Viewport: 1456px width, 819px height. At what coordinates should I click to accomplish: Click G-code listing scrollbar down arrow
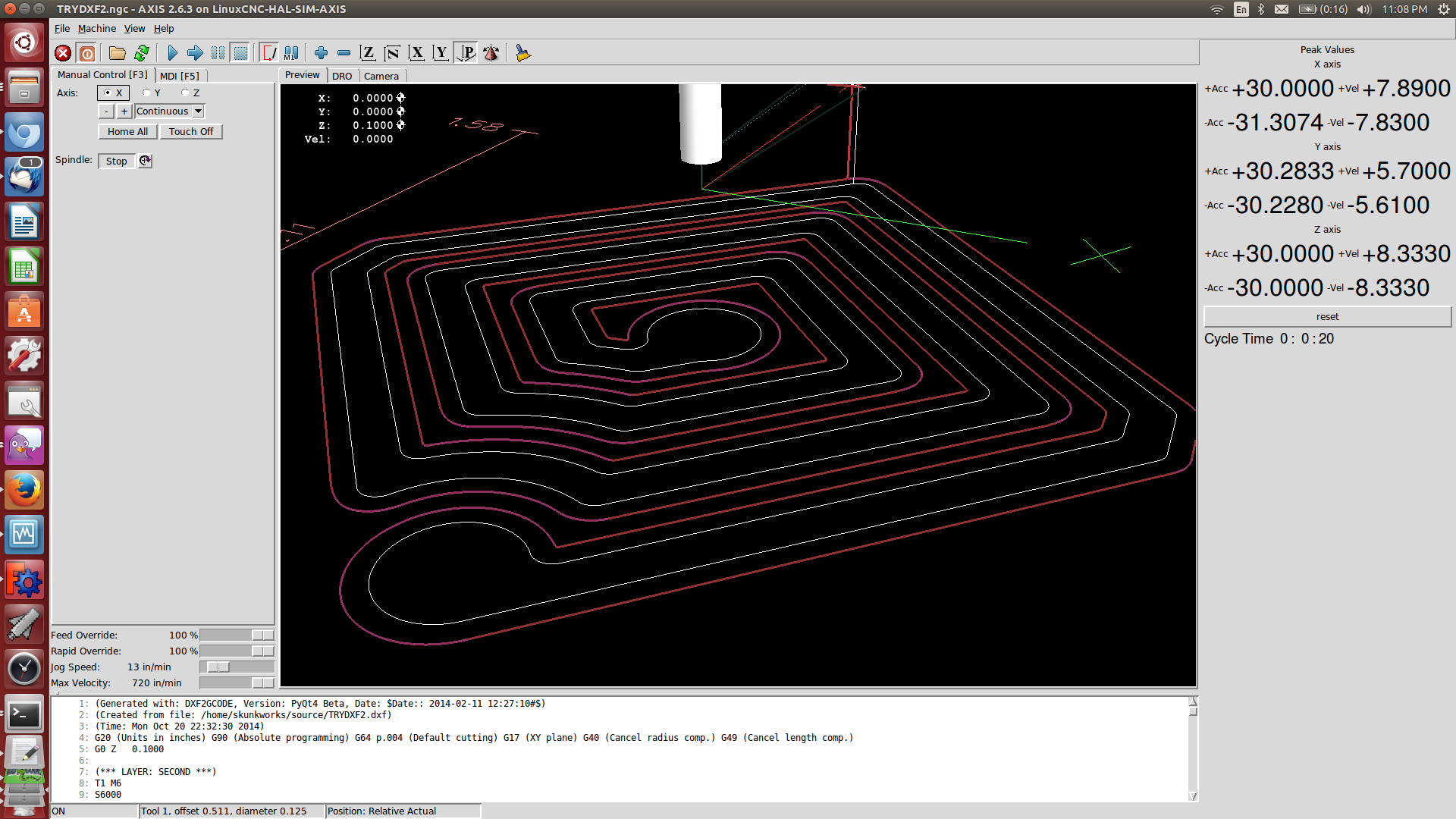(x=1193, y=795)
